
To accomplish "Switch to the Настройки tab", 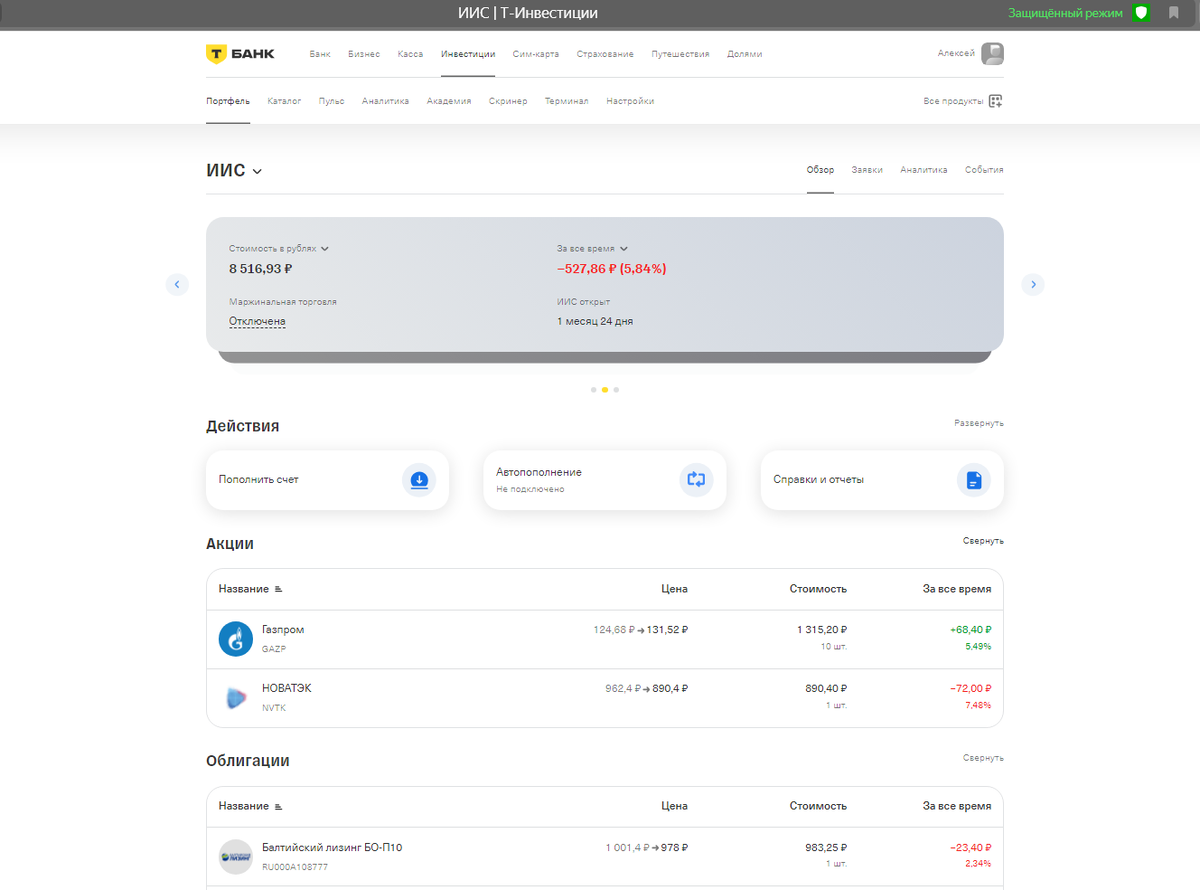I will pyautogui.click(x=630, y=101).
